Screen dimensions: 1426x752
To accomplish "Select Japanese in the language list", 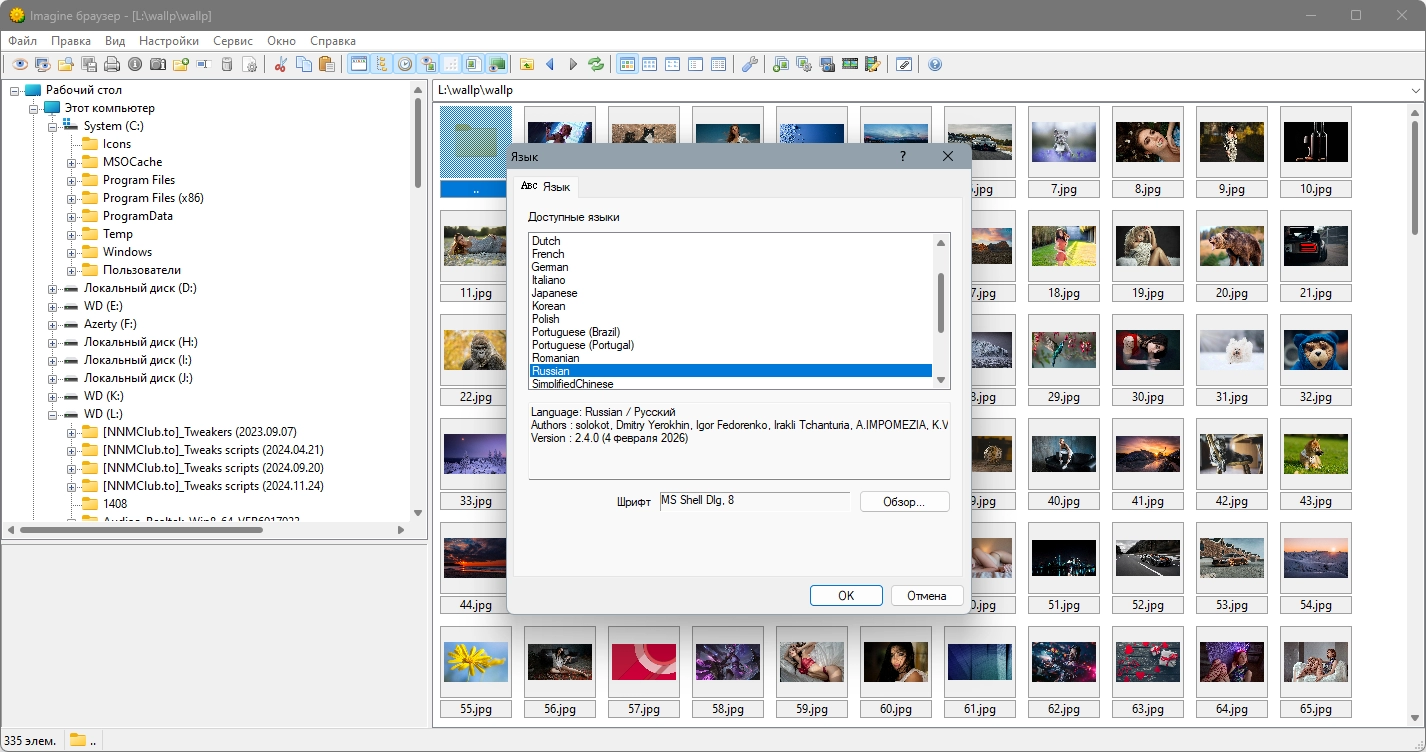I will point(554,293).
